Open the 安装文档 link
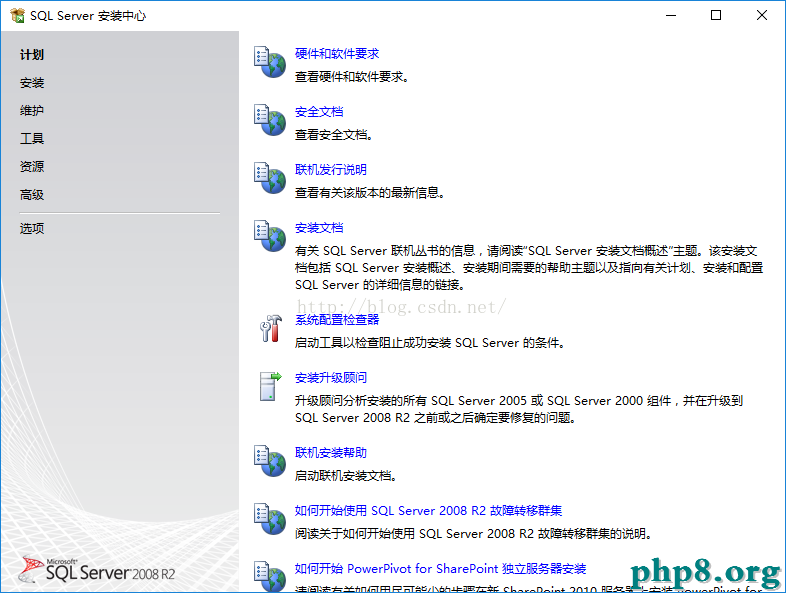This screenshot has height=593, width=786. tap(319, 228)
